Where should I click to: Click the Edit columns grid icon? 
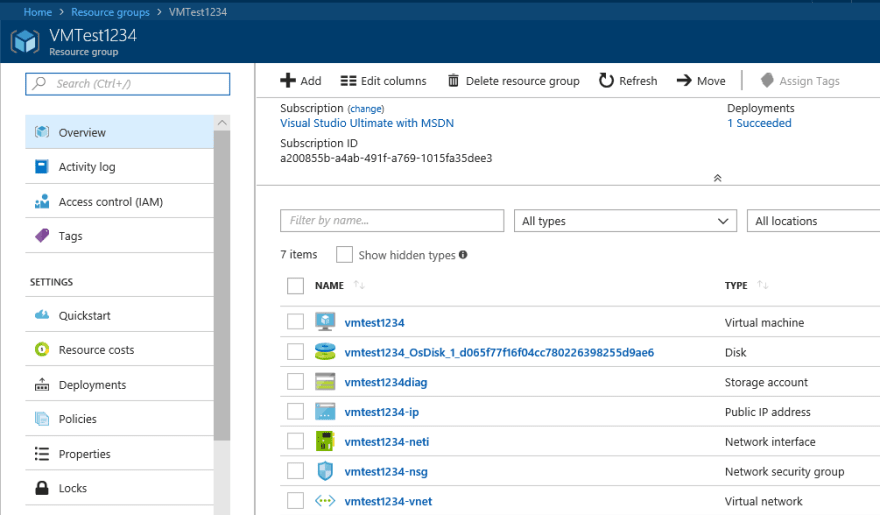pyautogui.click(x=348, y=81)
